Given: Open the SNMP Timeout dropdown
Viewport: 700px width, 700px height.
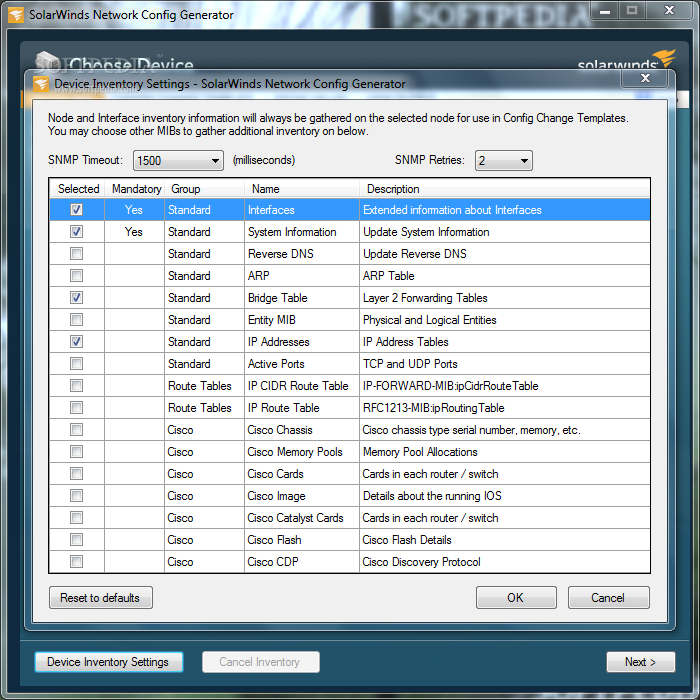Looking at the screenshot, I should [178, 160].
